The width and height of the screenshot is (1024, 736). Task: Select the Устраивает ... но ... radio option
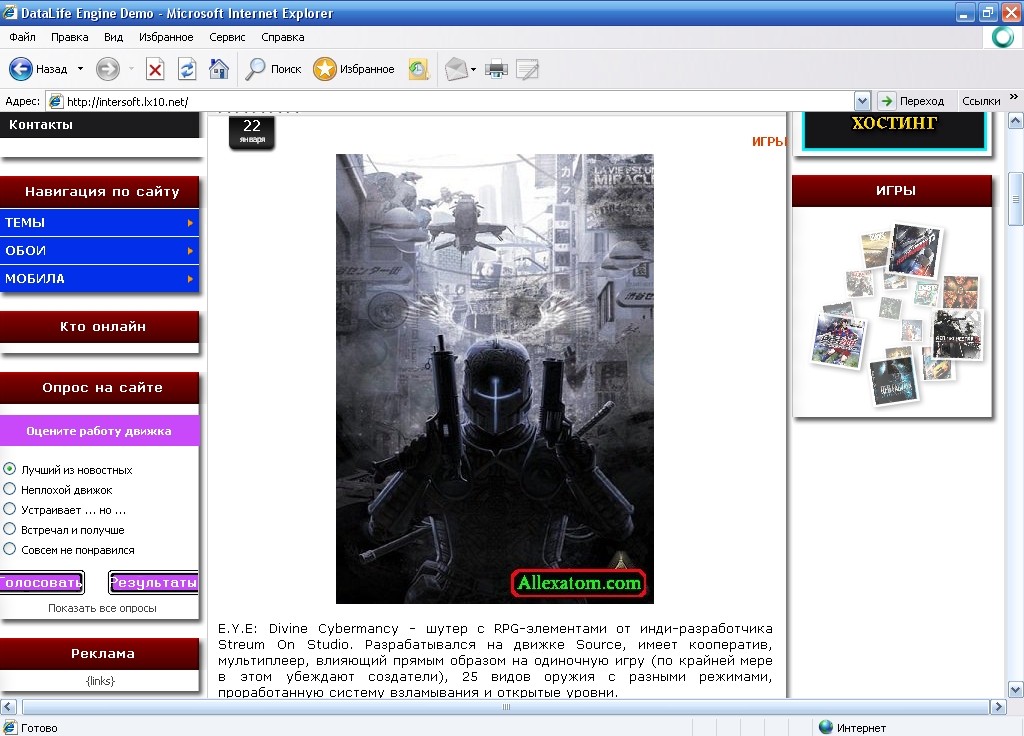point(10,509)
